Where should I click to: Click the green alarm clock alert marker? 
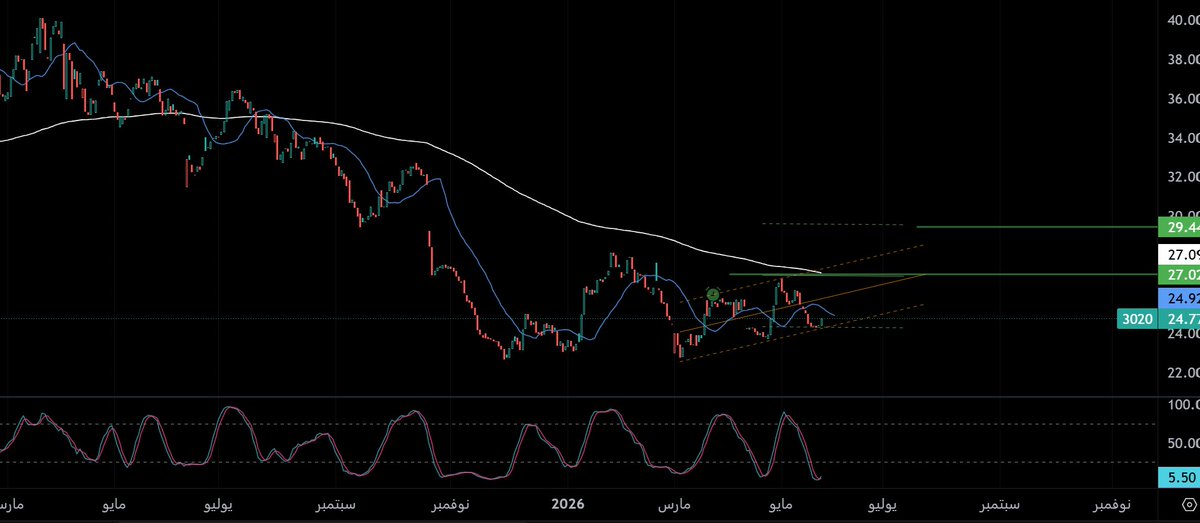(x=713, y=294)
